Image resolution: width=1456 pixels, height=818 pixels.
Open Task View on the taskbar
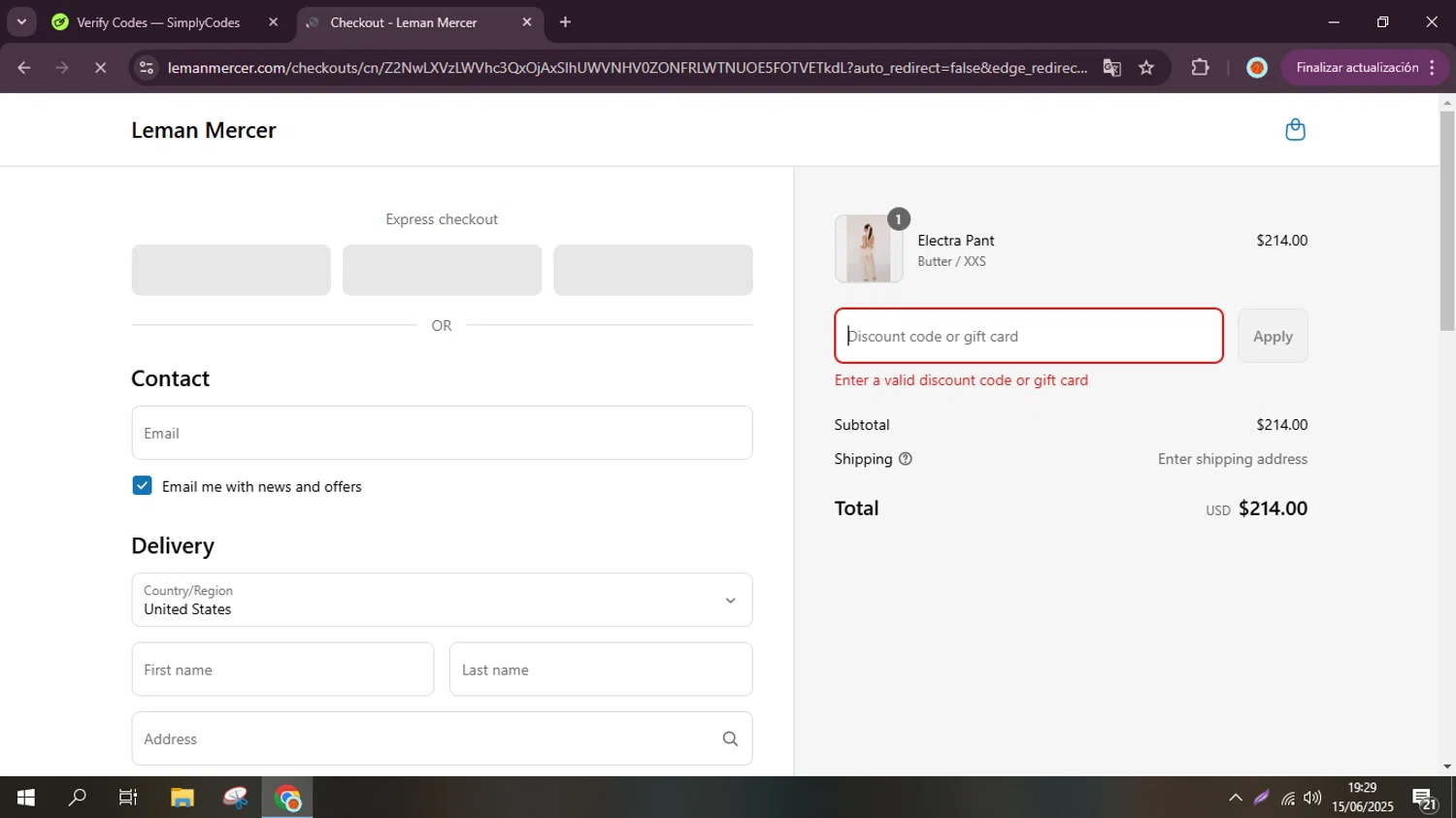pyautogui.click(x=128, y=798)
